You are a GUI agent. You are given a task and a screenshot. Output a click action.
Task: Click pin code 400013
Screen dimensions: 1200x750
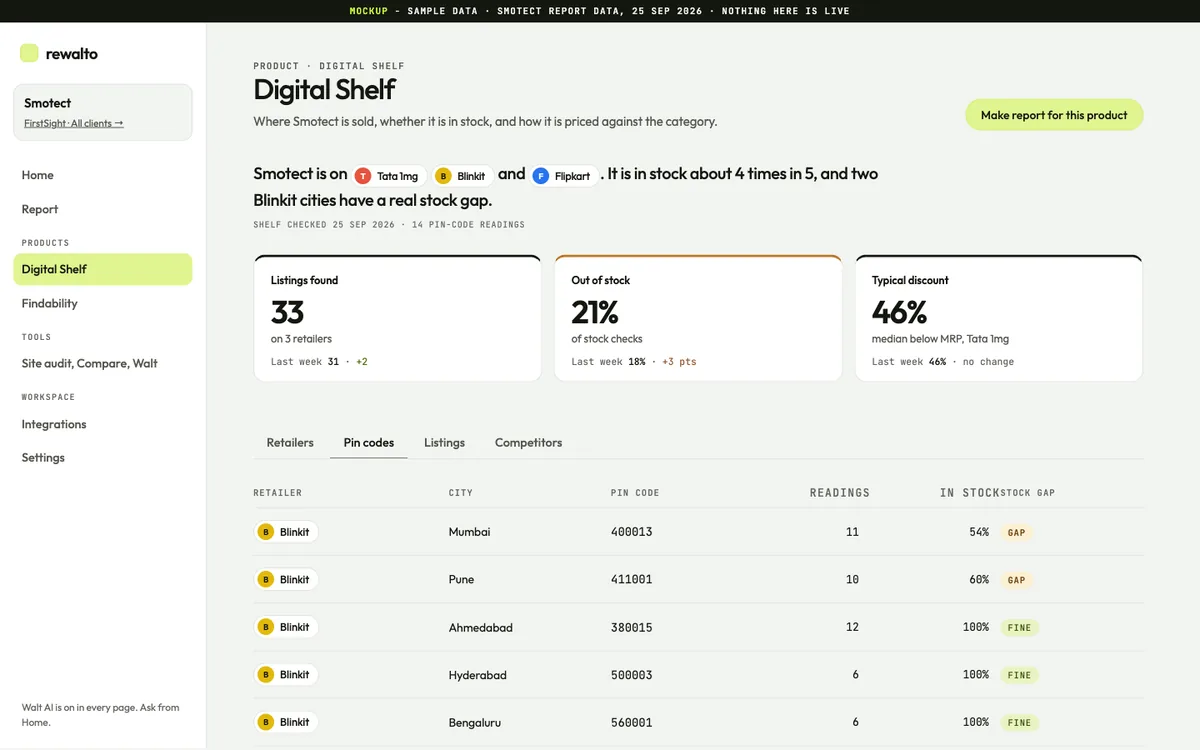coord(631,532)
